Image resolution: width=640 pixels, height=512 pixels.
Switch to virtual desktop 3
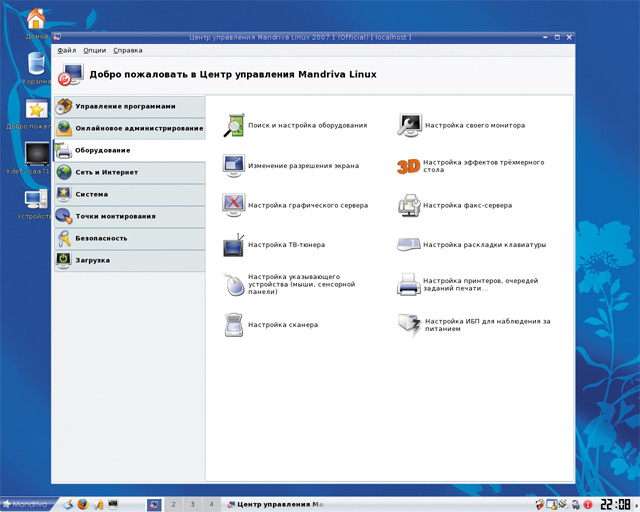pos(192,505)
